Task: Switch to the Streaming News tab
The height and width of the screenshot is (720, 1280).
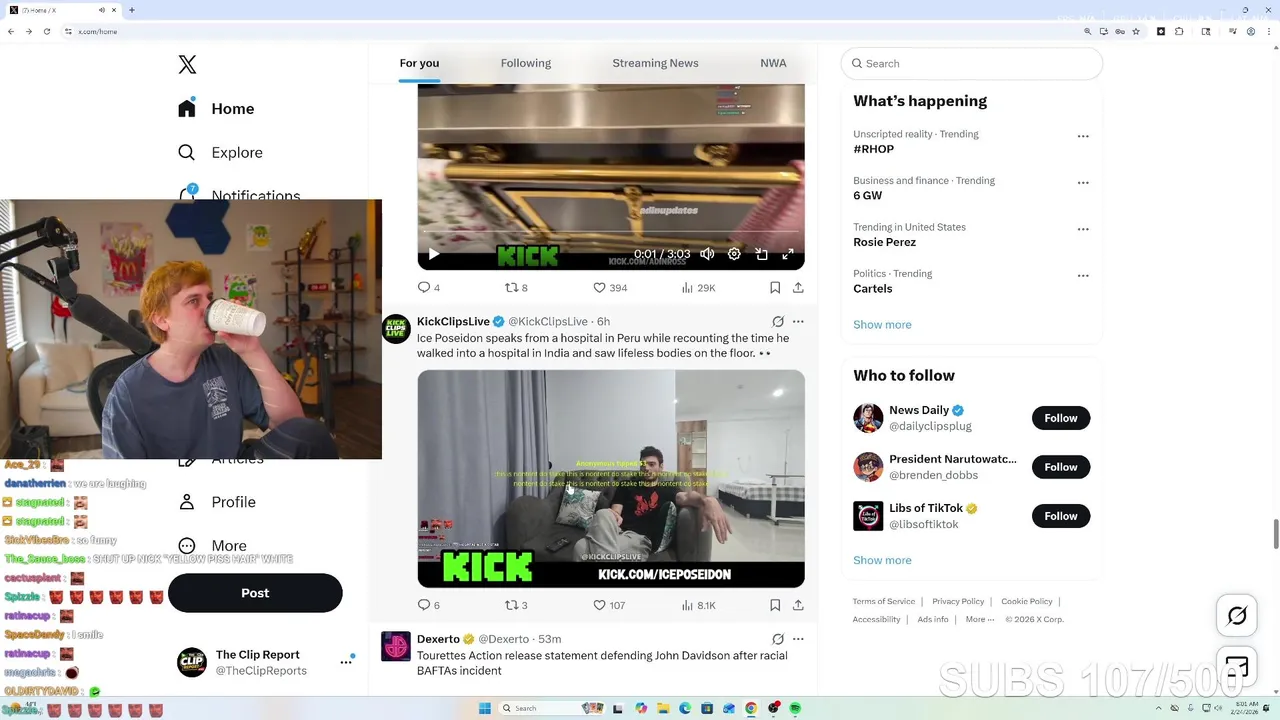Action: pos(655,63)
